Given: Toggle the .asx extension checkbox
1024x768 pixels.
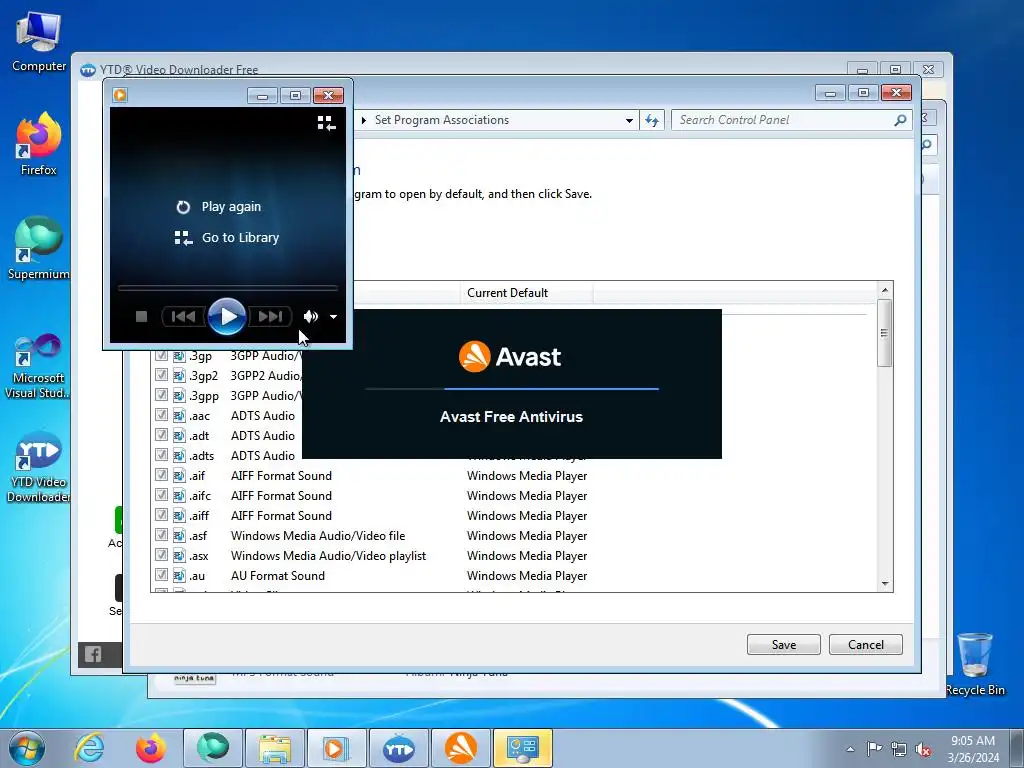Looking at the screenshot, I should 161,555.
